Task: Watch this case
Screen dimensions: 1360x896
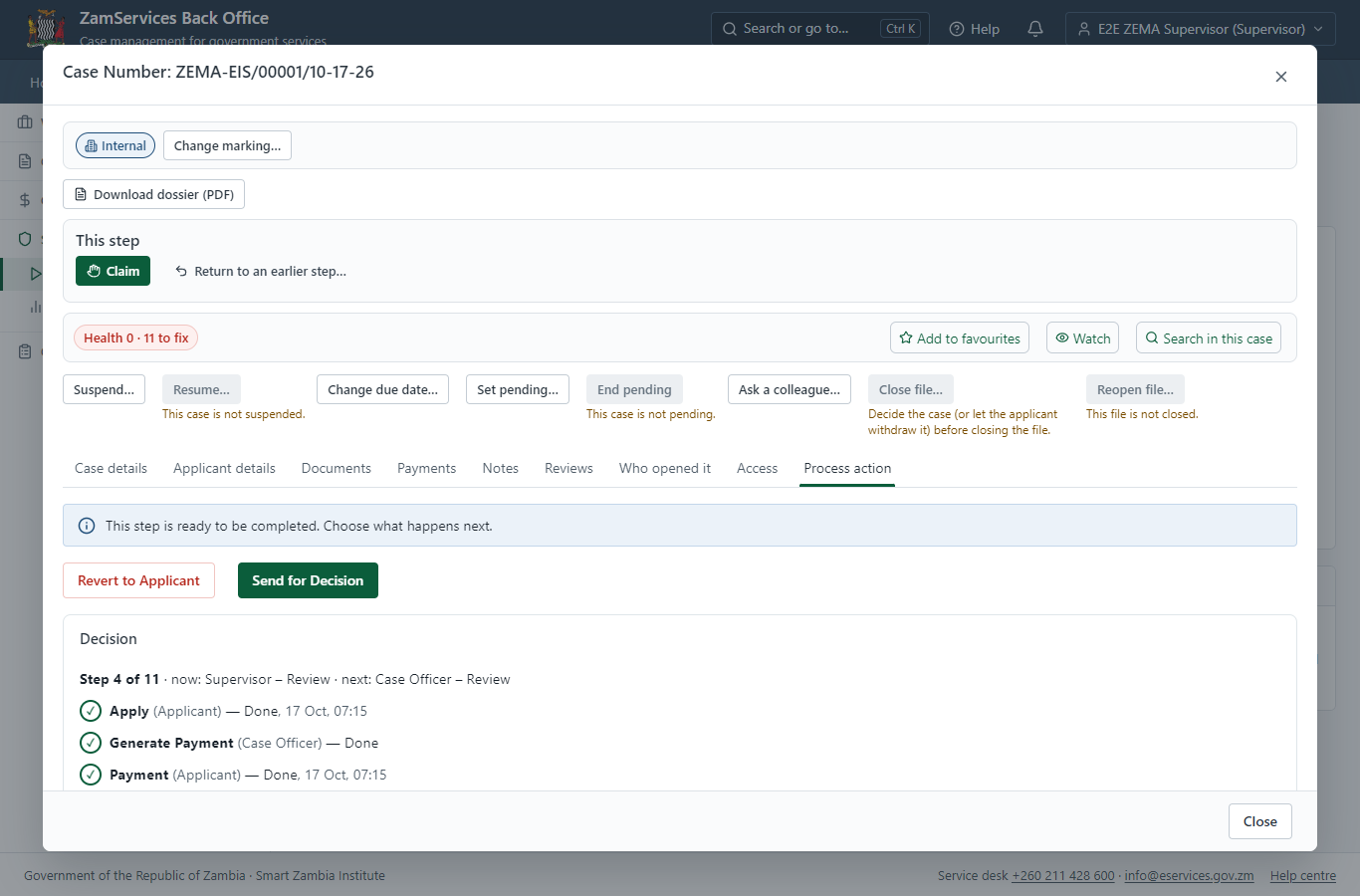Action: point(1082,337)
